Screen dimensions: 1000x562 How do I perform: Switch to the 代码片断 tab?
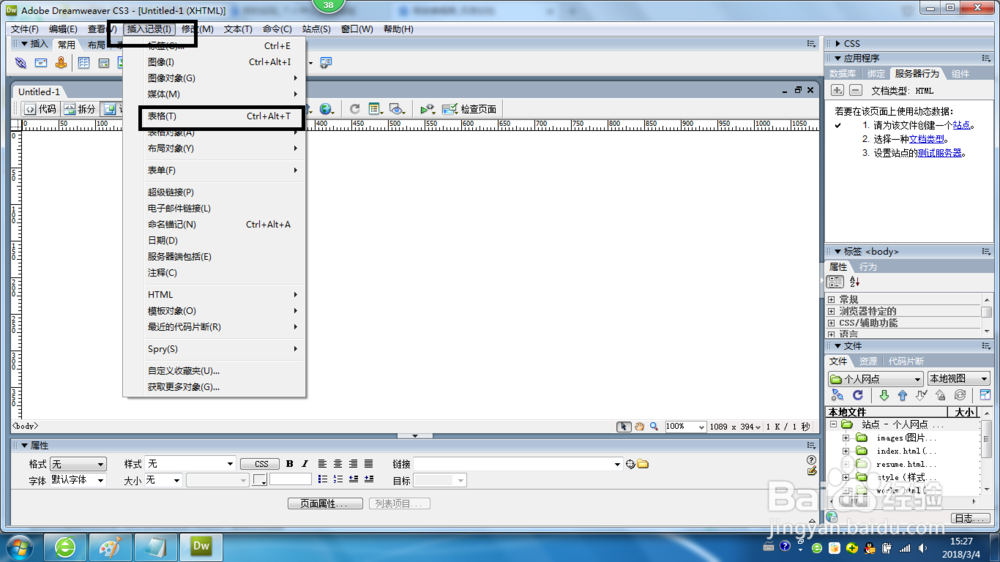click(x=906, y=362)
